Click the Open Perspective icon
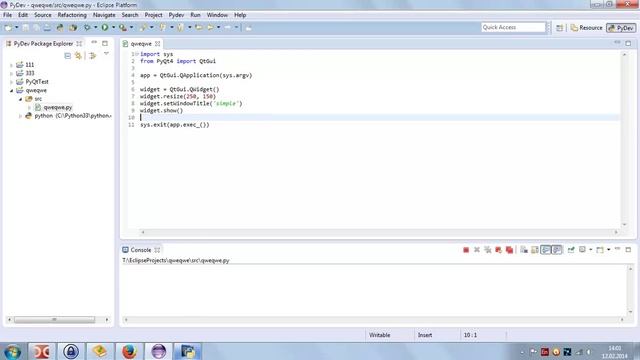The image size is (640, 360). pyautogui.click(x=560, y=28)
